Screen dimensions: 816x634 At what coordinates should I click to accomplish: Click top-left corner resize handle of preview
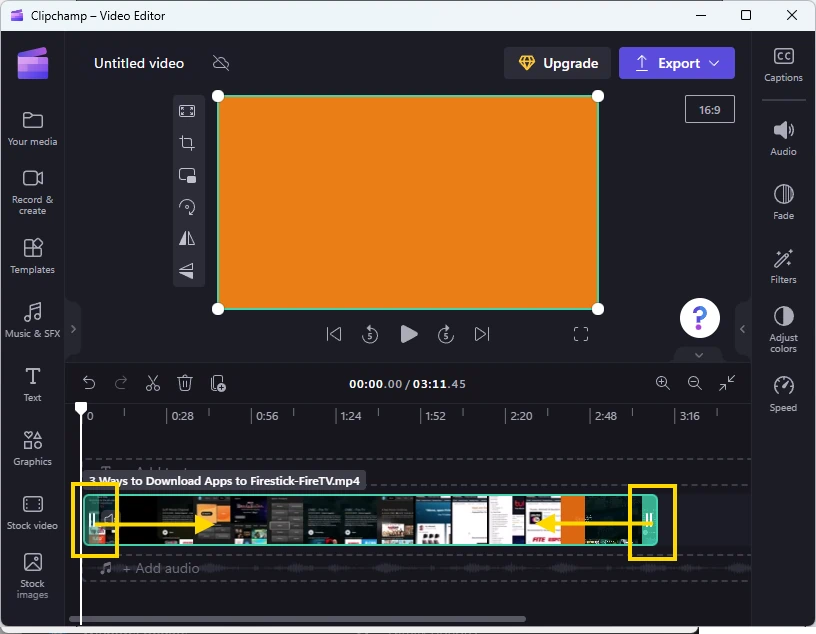pos(218,96)
